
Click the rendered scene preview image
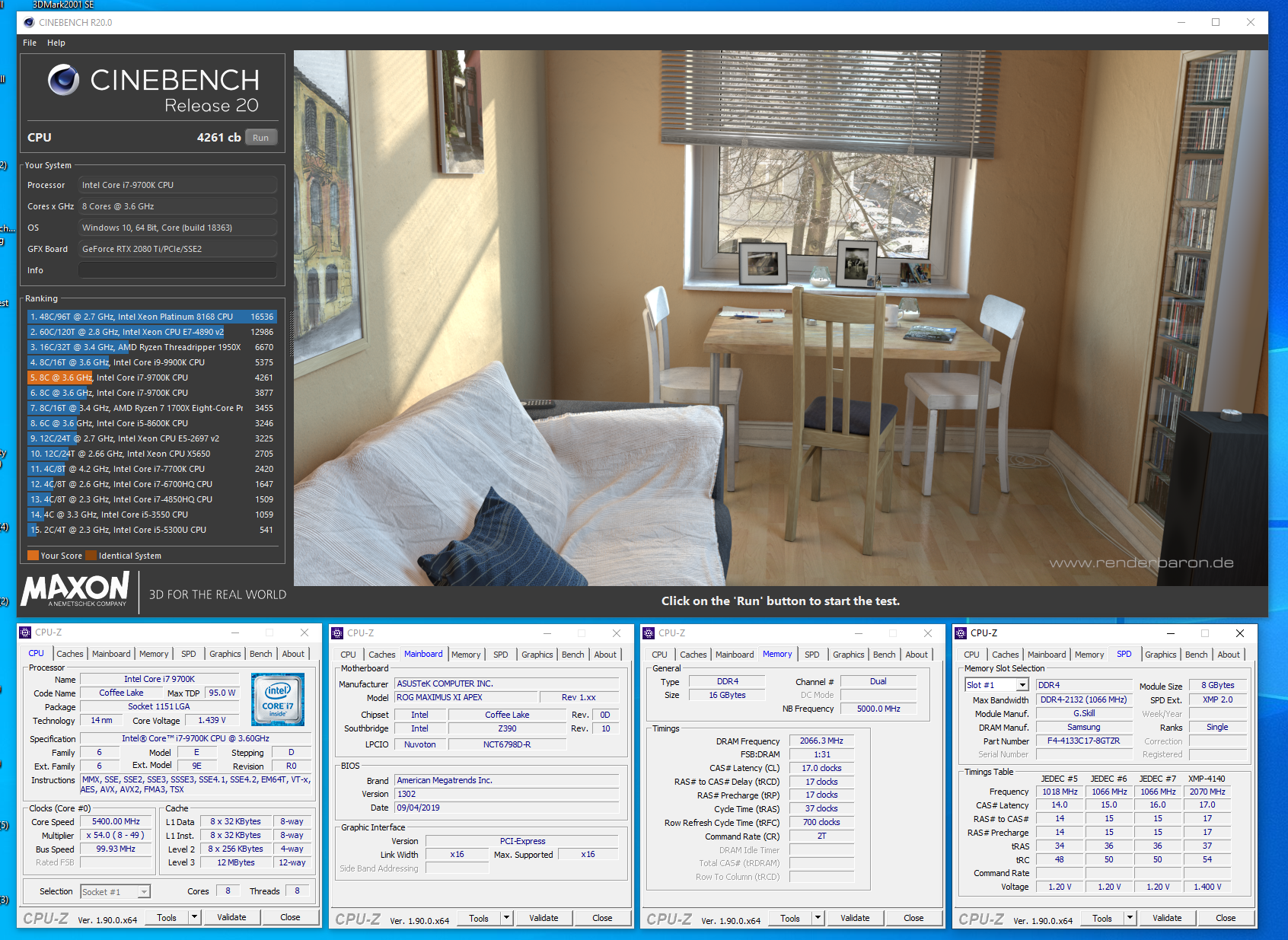781,318
